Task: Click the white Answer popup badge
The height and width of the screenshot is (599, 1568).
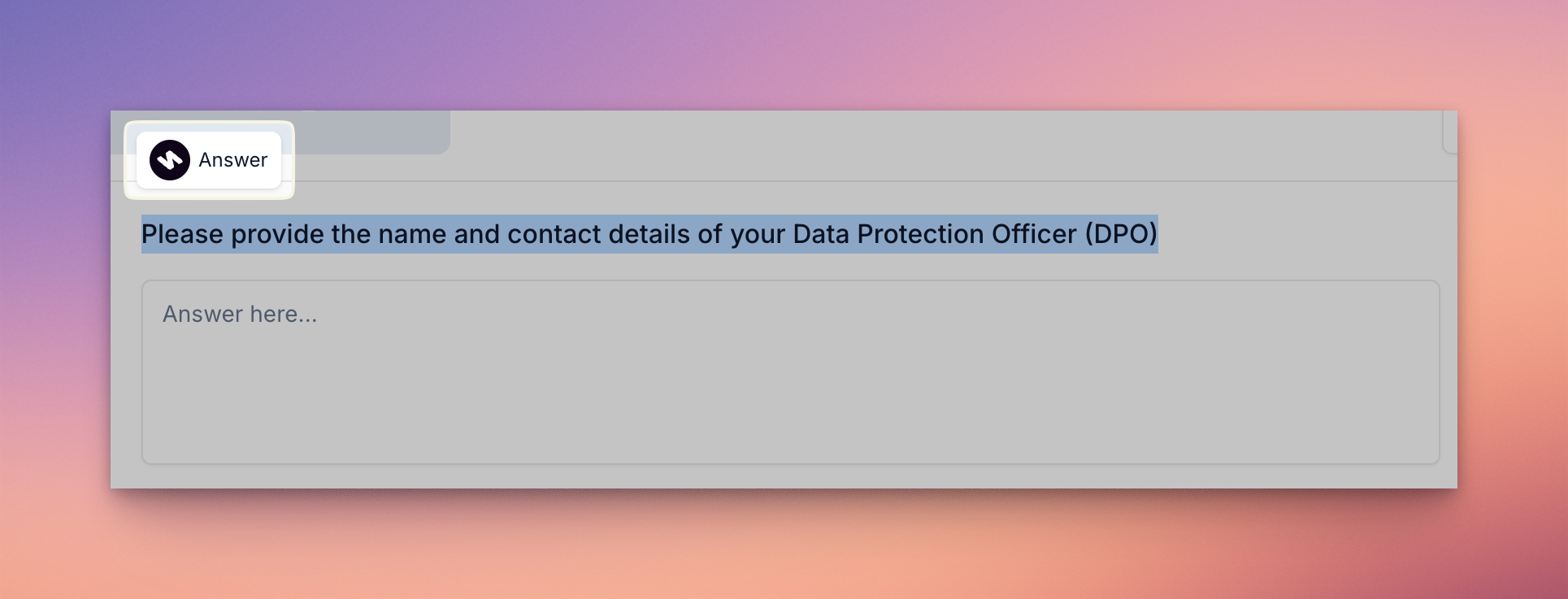Action: click(208, 159)
